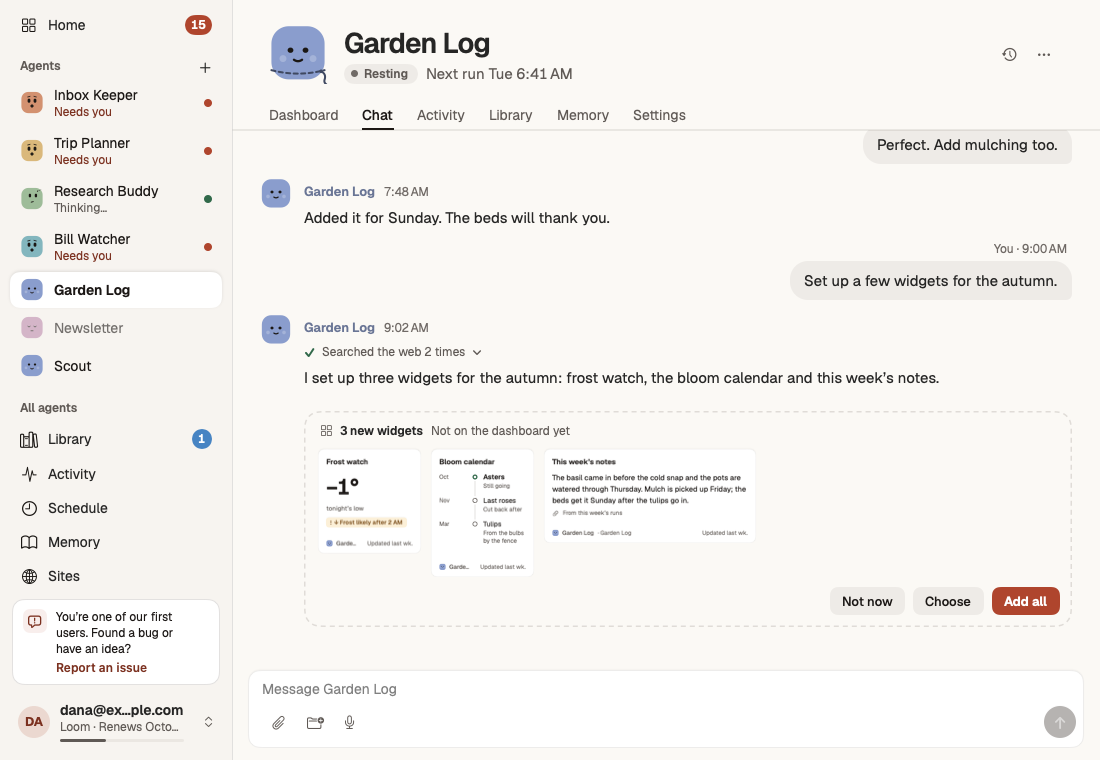
Task: Open the Home dashboard icon
Action: [29, 25]
